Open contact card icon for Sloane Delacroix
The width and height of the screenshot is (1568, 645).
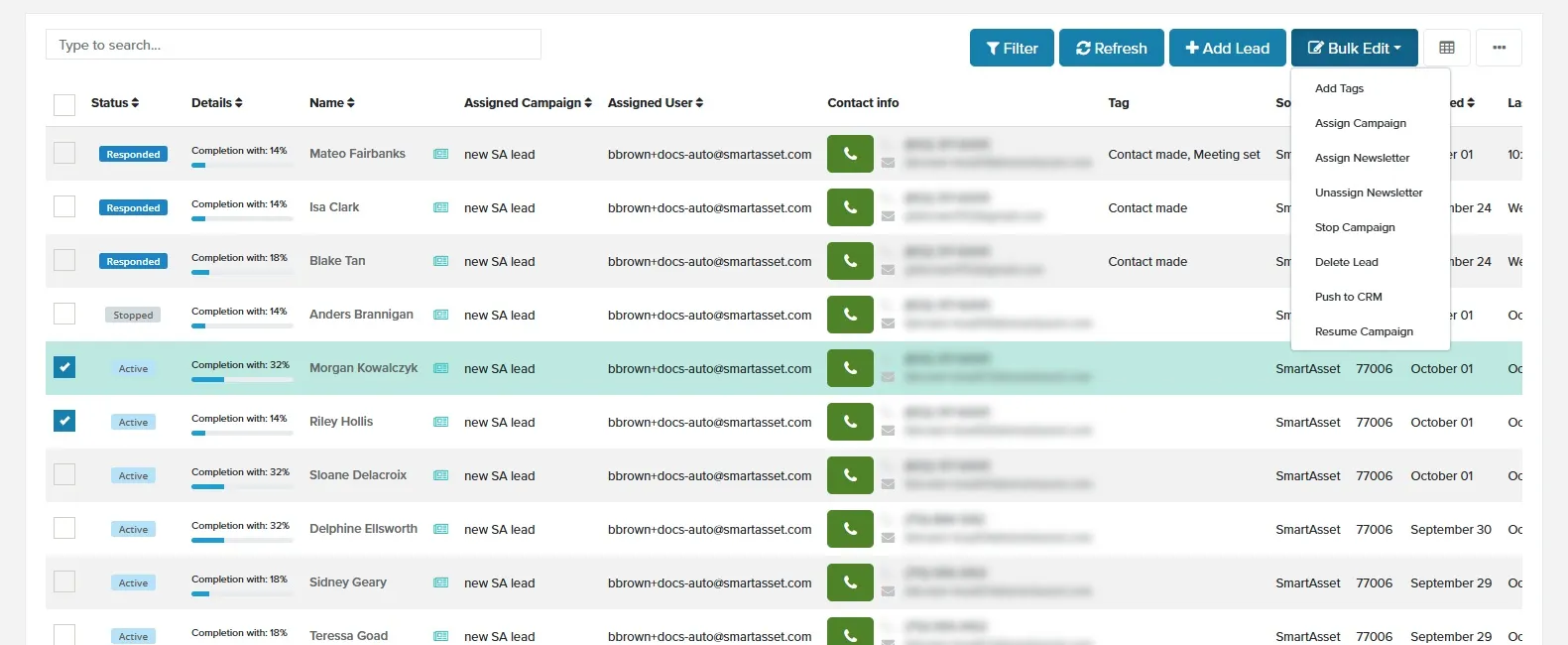click(441, 475)
